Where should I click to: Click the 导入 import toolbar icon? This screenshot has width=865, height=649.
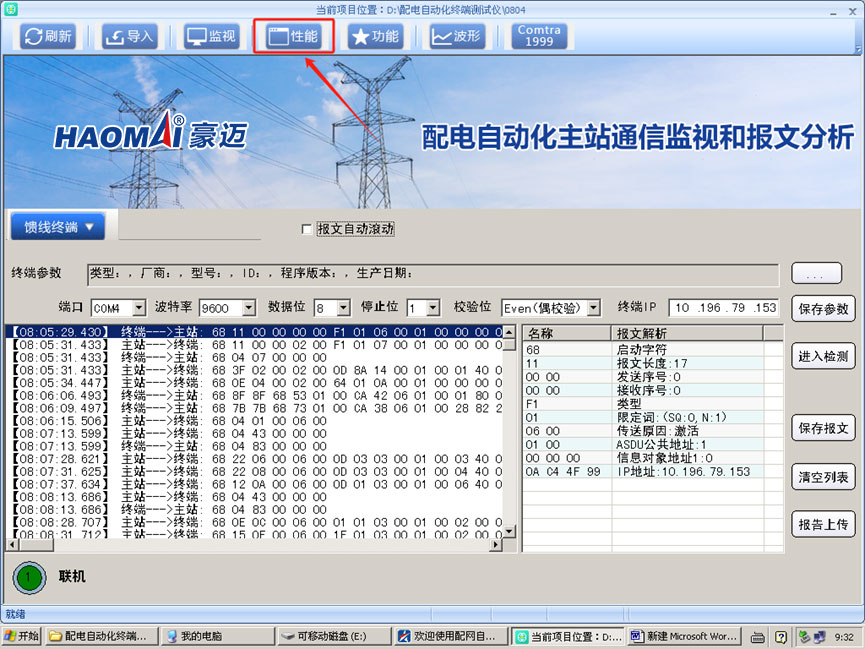point(128,37)
